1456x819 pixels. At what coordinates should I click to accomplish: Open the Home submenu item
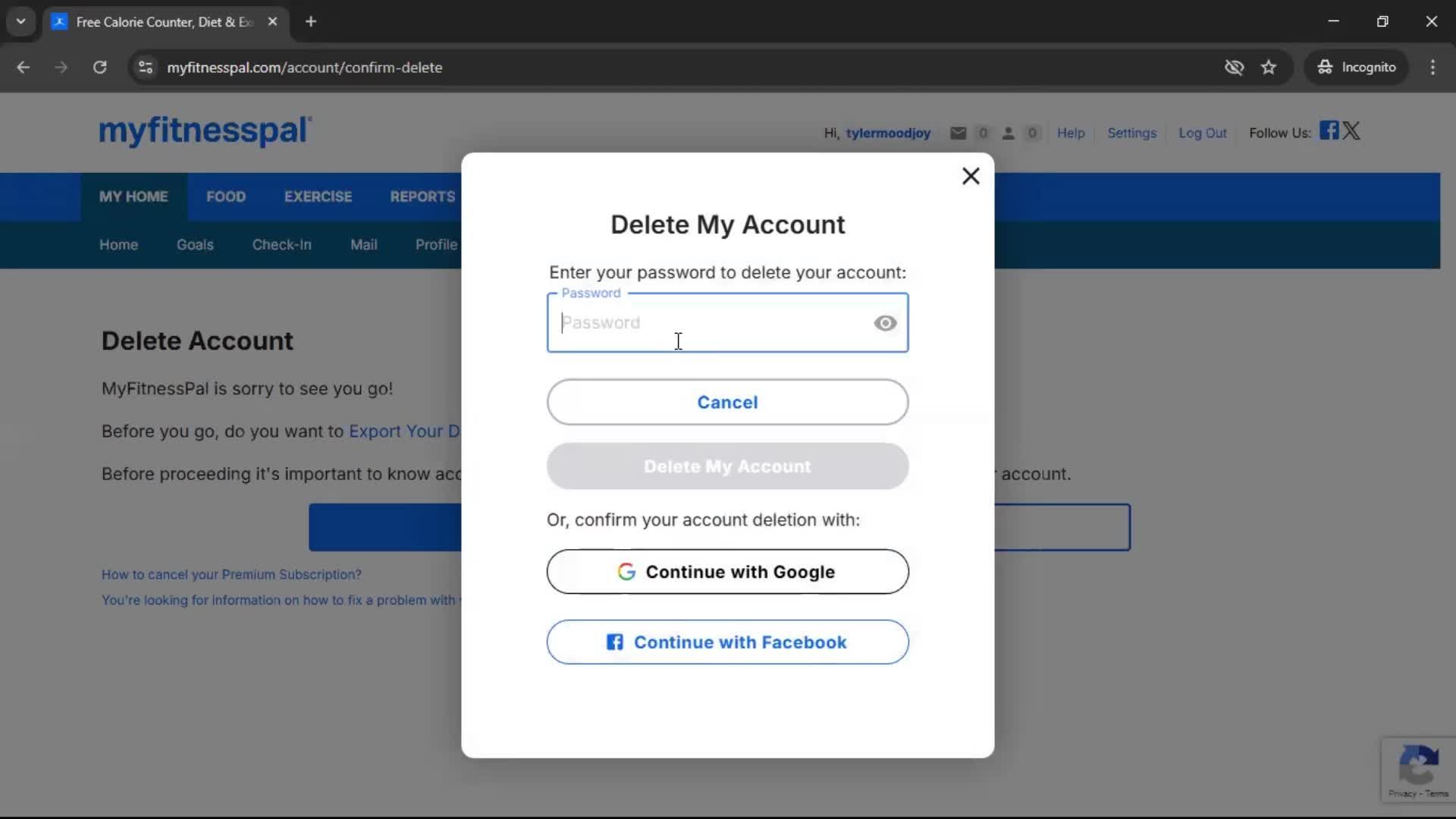(118, 245)
